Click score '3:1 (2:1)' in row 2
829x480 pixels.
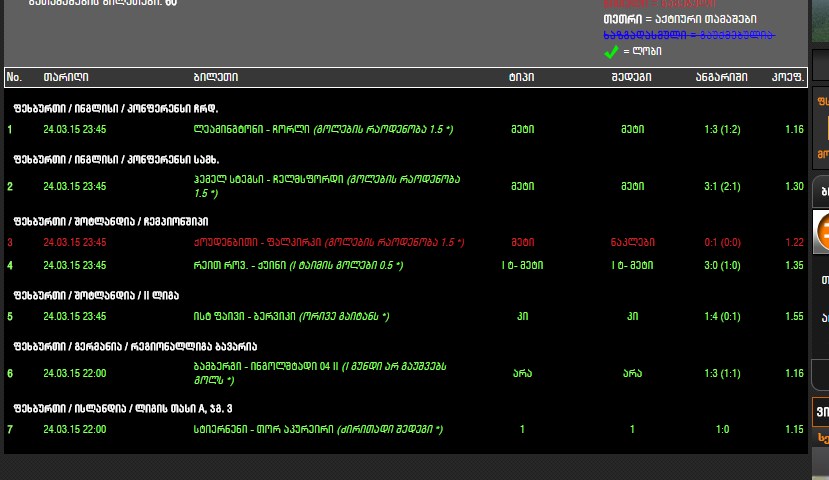click(722, 187)
